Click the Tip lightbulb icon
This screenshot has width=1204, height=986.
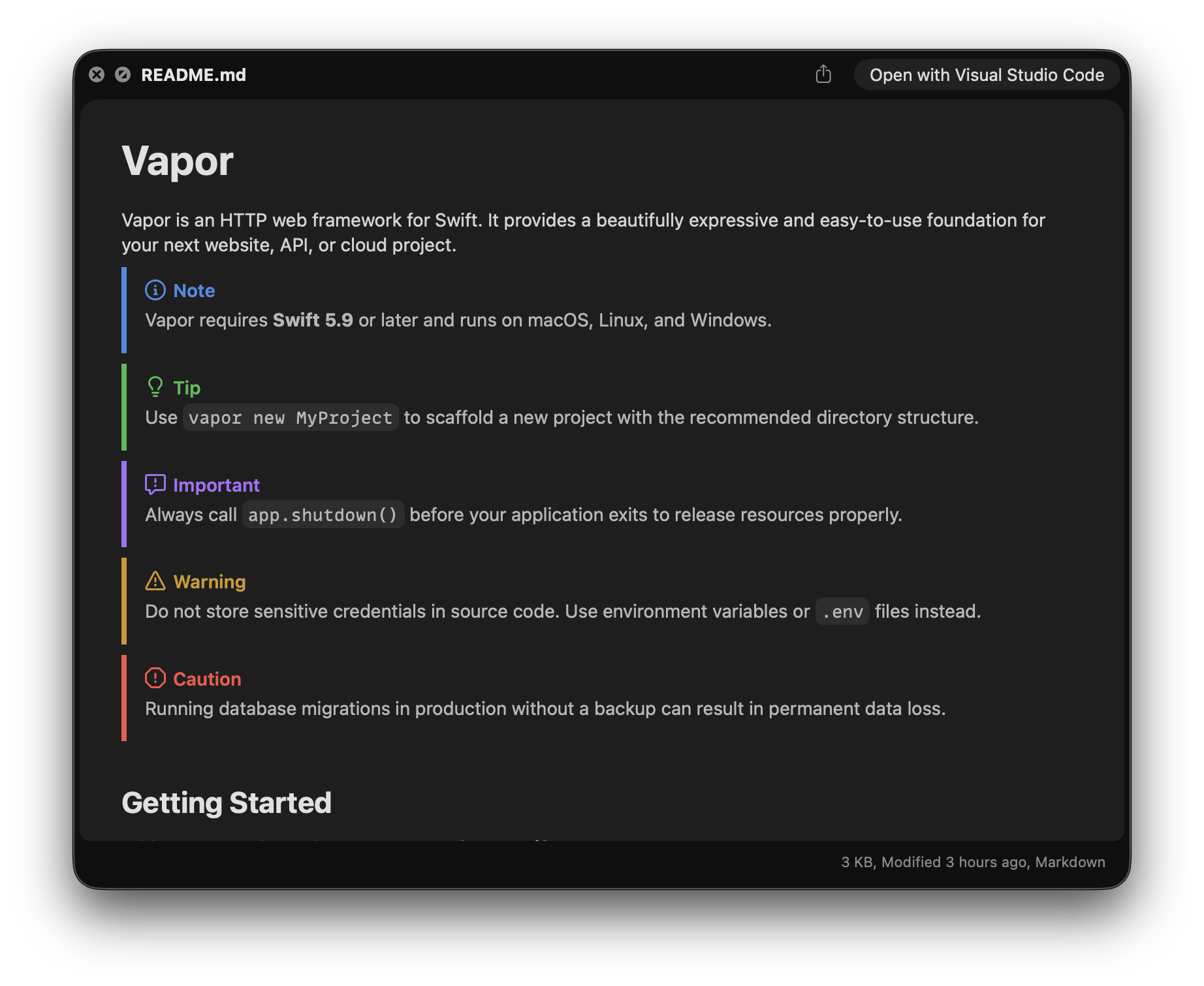tap(155, 387)
